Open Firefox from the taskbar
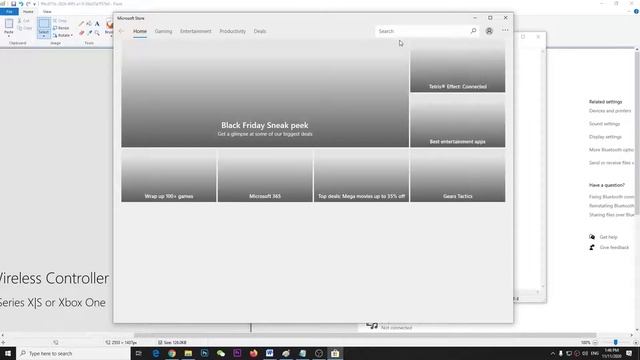The width and height of the screenshot is (640, 360). pyautogui.click(x=253, y=353)
